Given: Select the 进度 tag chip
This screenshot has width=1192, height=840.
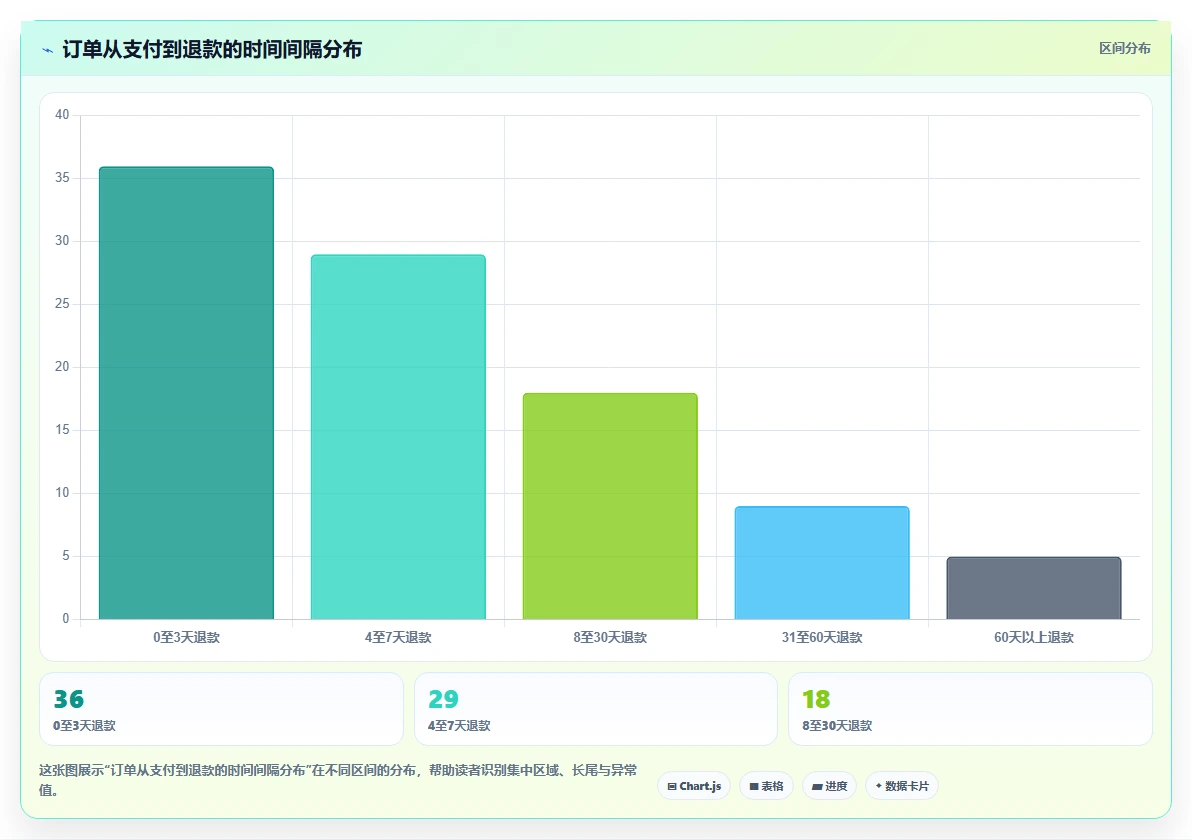Looking at the screenshot, I should [x=829, y=786].
